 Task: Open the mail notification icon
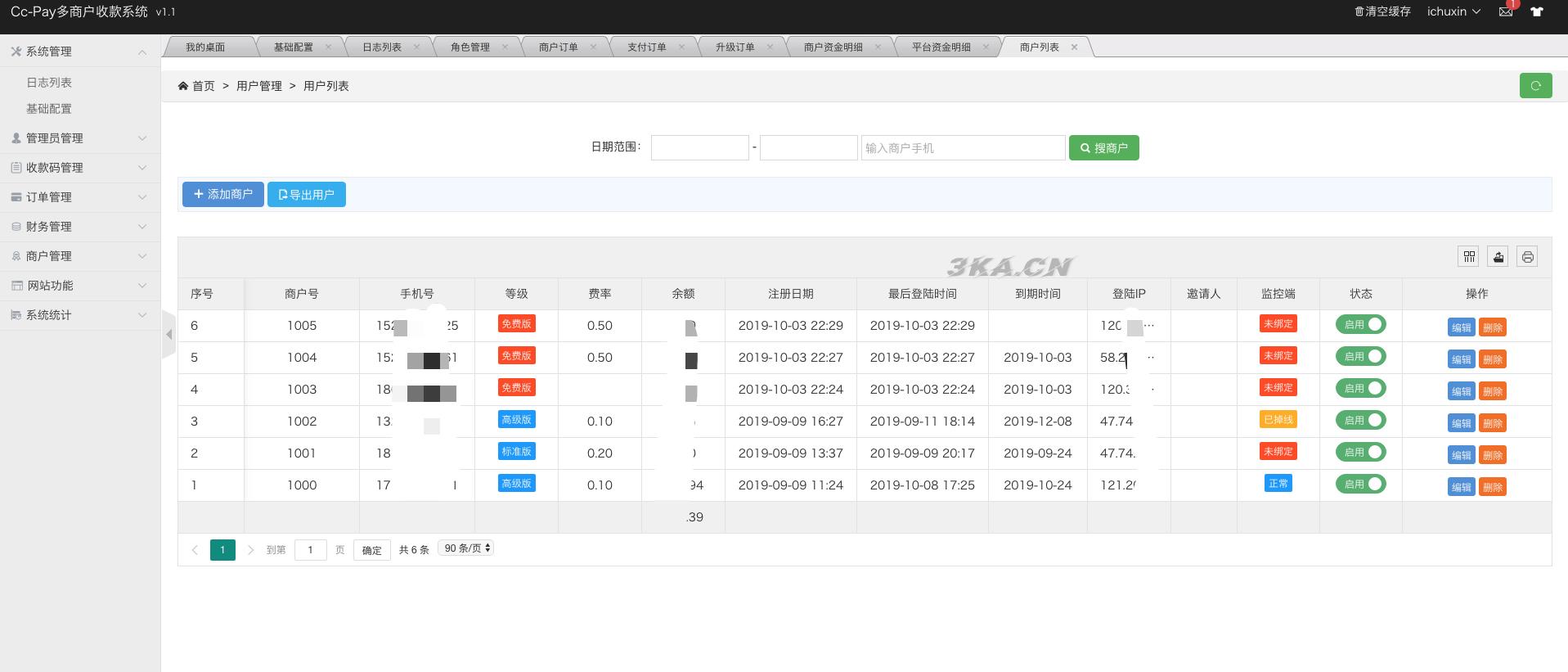(x=1506, y=11)
